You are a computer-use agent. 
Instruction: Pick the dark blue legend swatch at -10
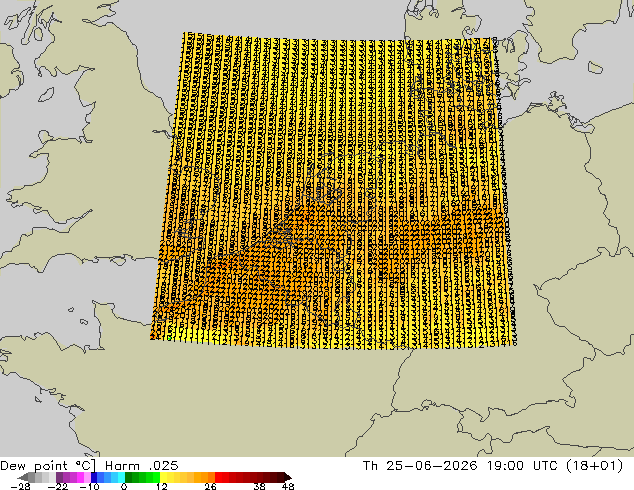pos(94,477)
